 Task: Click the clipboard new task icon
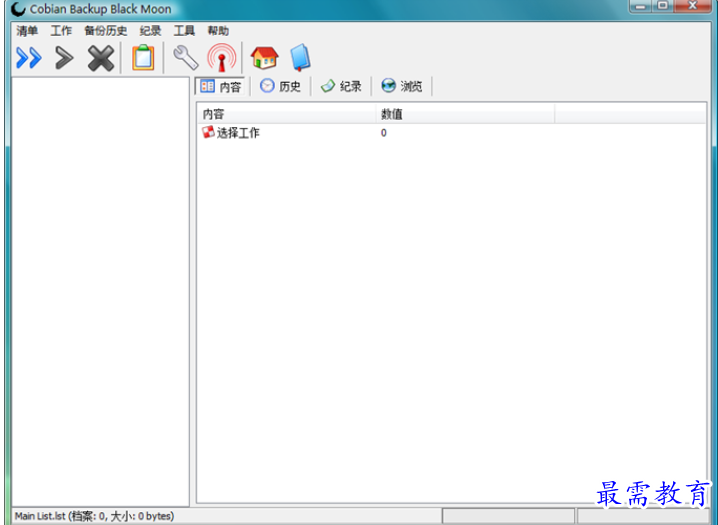pyautogui.click(x=143, y=58)
